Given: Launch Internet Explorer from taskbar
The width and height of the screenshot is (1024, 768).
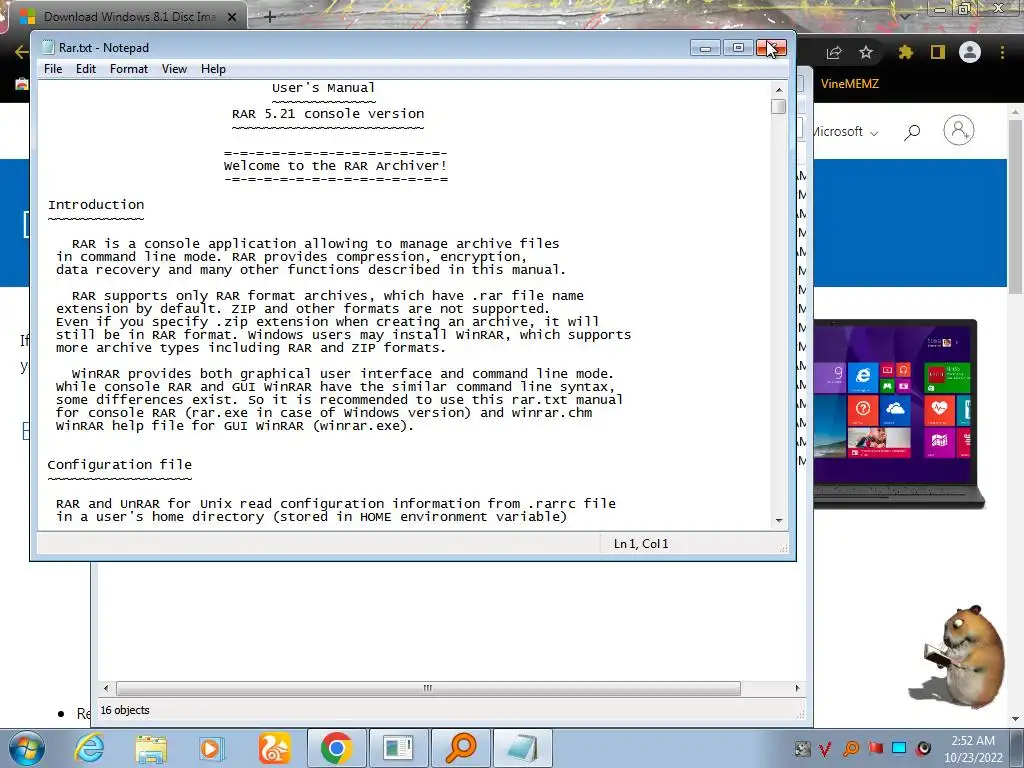Looking at the screenshot, I should click(88, 748).
